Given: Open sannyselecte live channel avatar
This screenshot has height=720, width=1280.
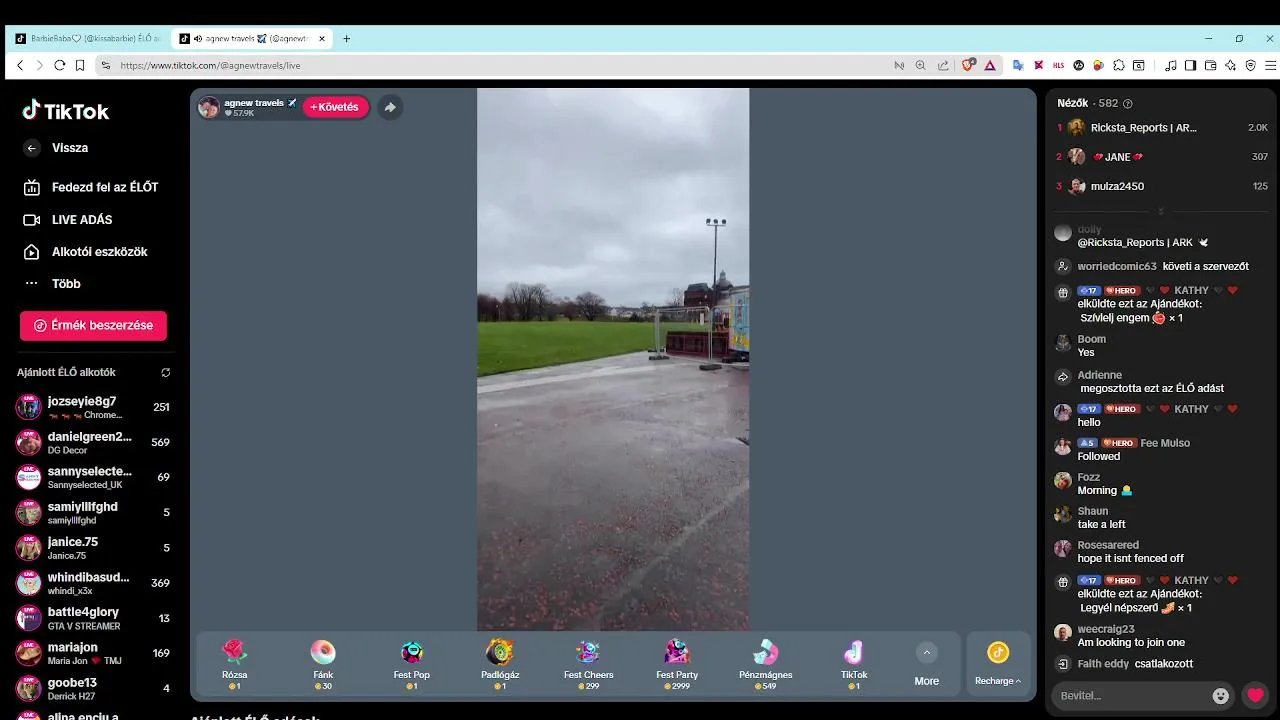Looking at the screenshot, I should pos(29,477).
